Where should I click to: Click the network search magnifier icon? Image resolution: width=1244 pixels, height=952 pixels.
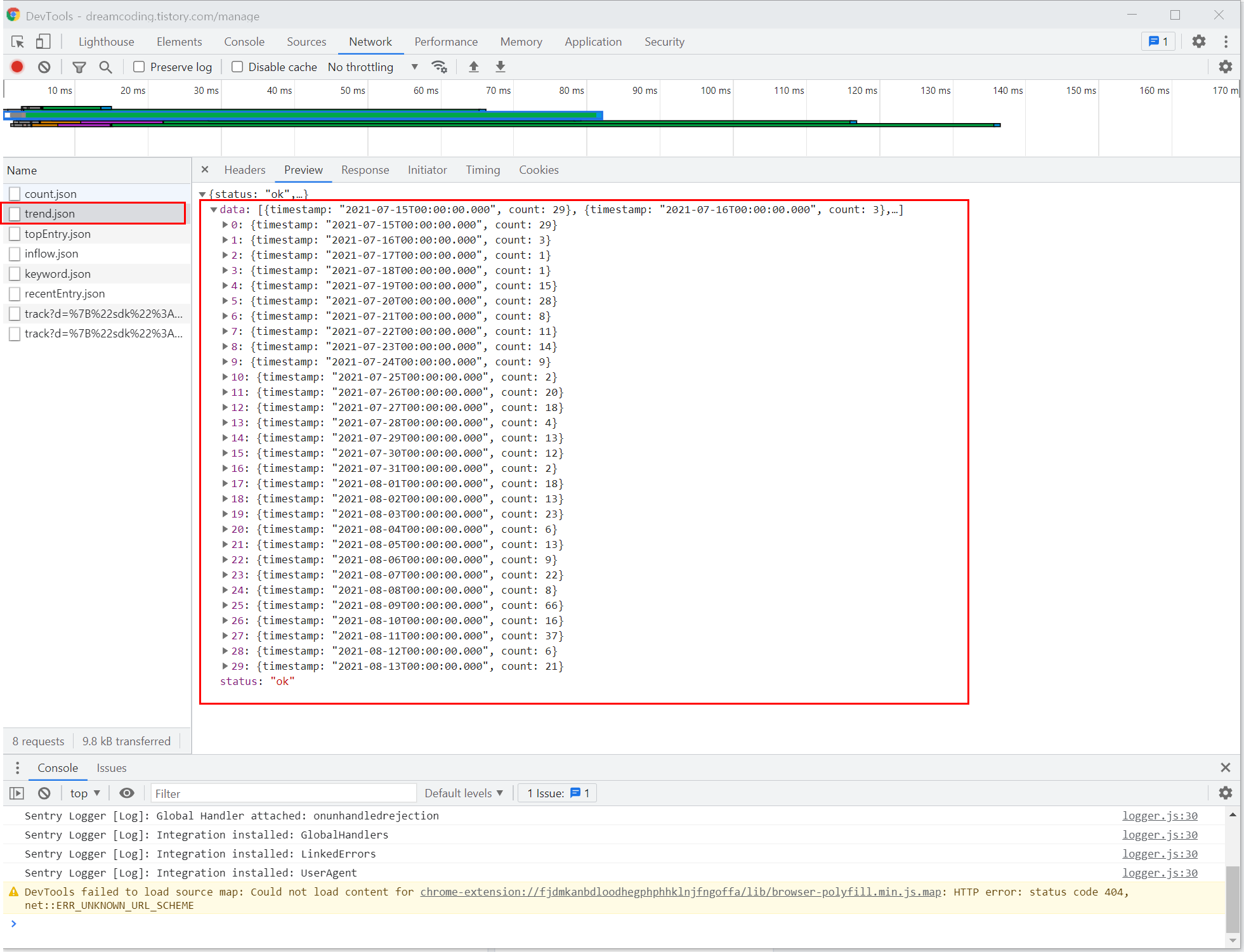(x=105, y=67)
